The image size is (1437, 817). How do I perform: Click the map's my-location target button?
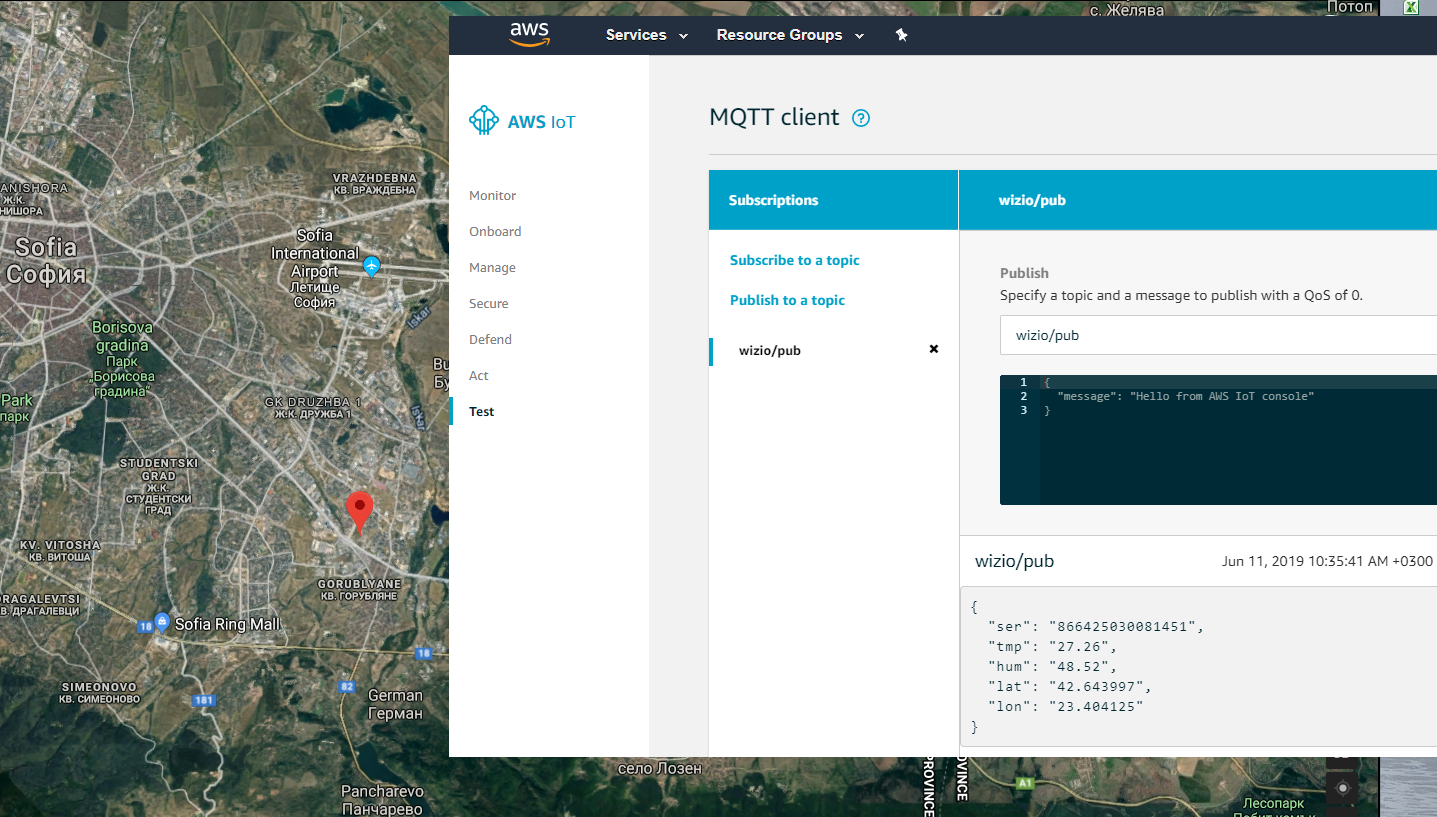[x=1342, y=788]
